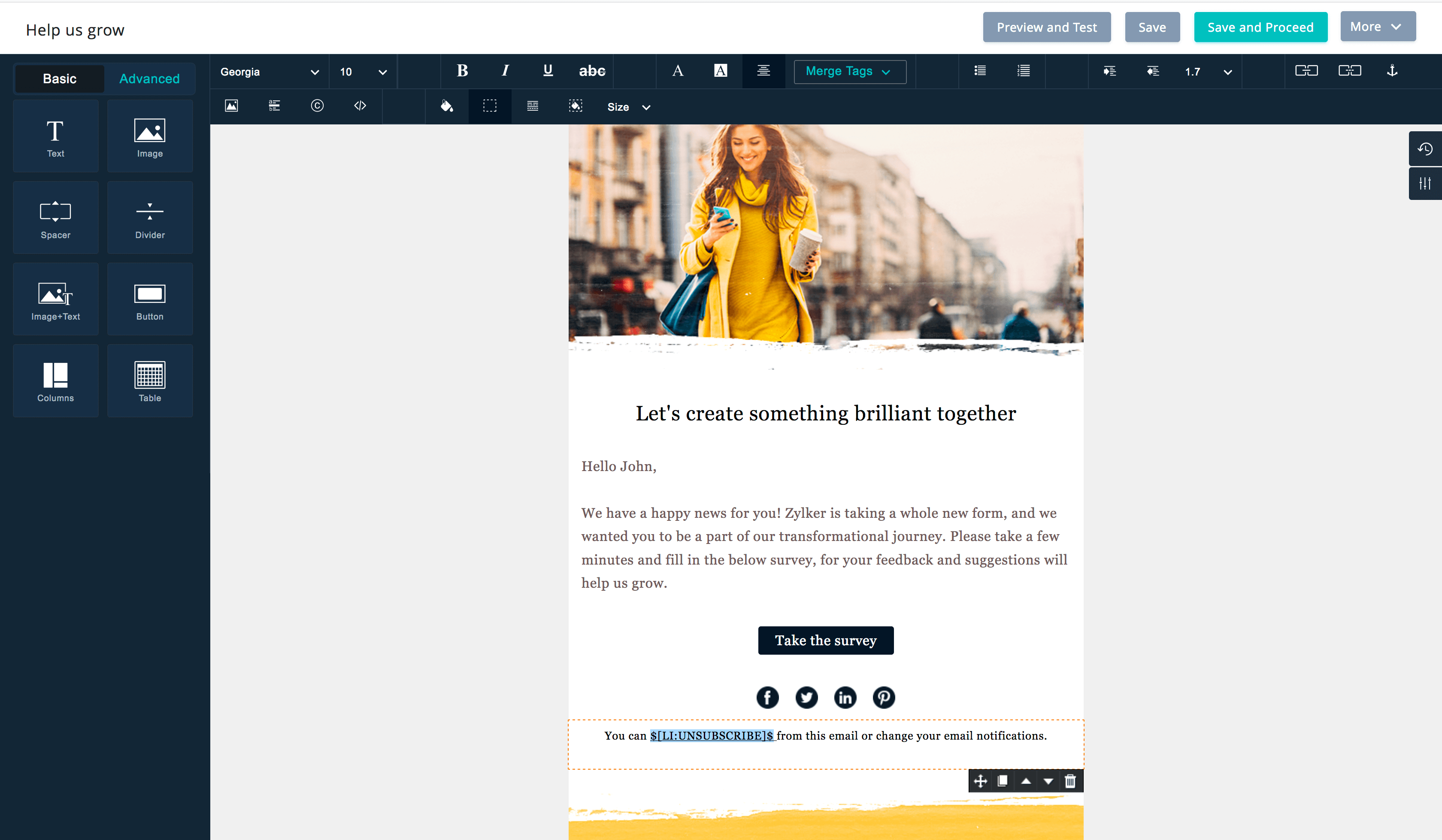The width and height of the screenshot is (1442, 840).
Task: Open the background fill color tool
Action: 446,106
